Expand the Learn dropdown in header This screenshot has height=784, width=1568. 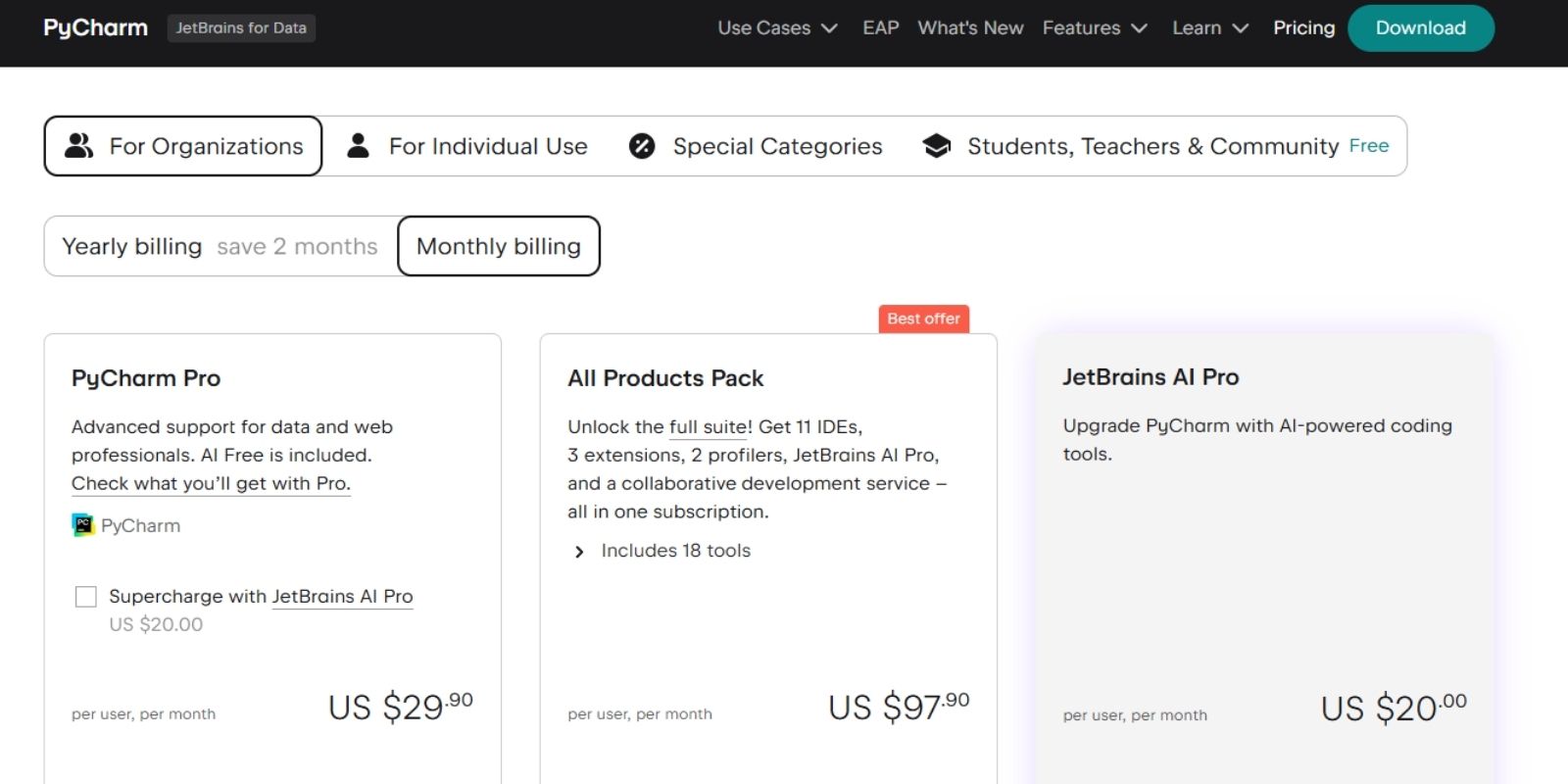(1210, 27)
